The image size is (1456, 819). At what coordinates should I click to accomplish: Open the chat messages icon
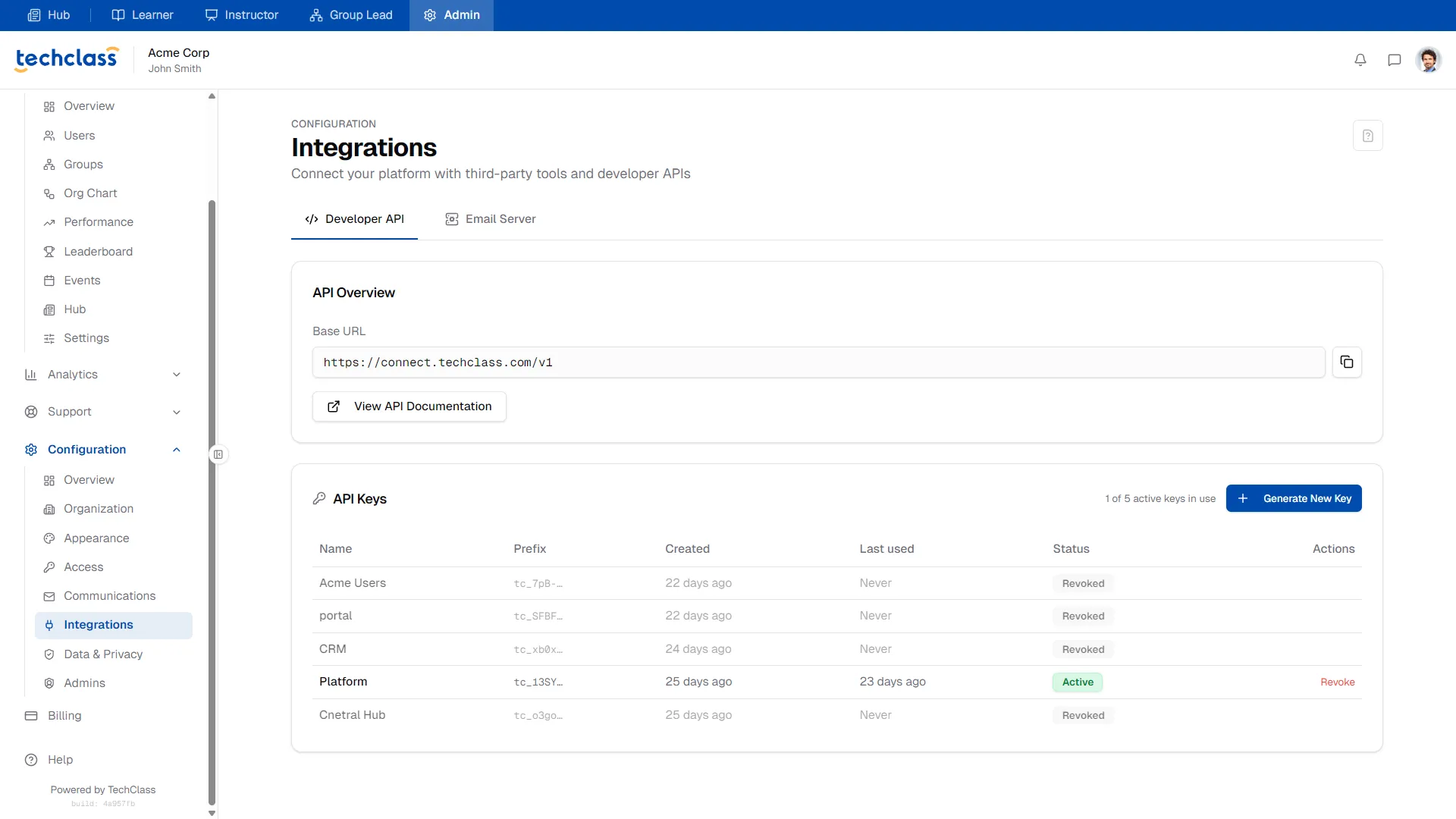pos(1394,60)
